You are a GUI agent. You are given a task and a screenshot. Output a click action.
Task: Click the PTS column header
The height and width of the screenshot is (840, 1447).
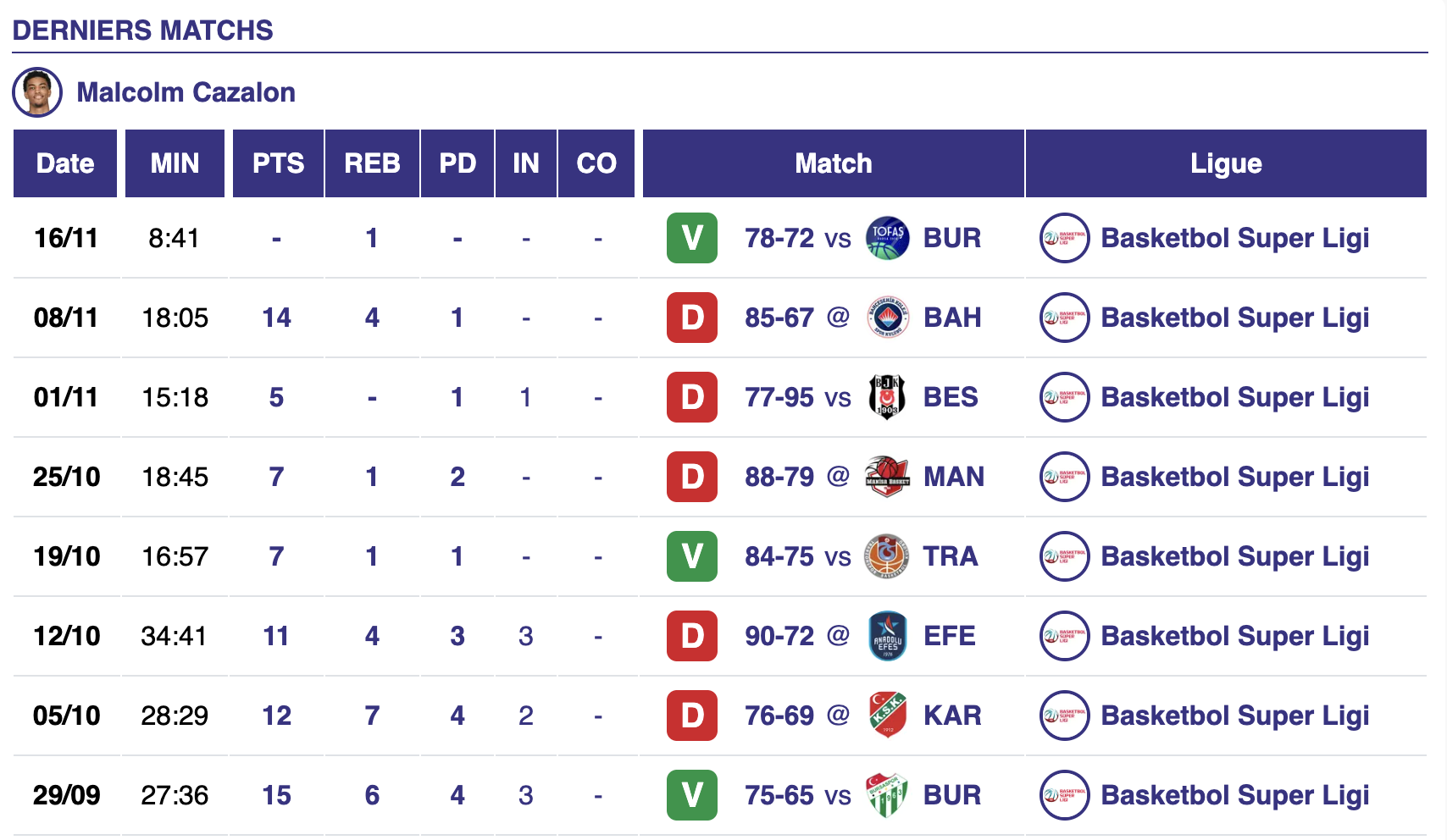[278, 163]
